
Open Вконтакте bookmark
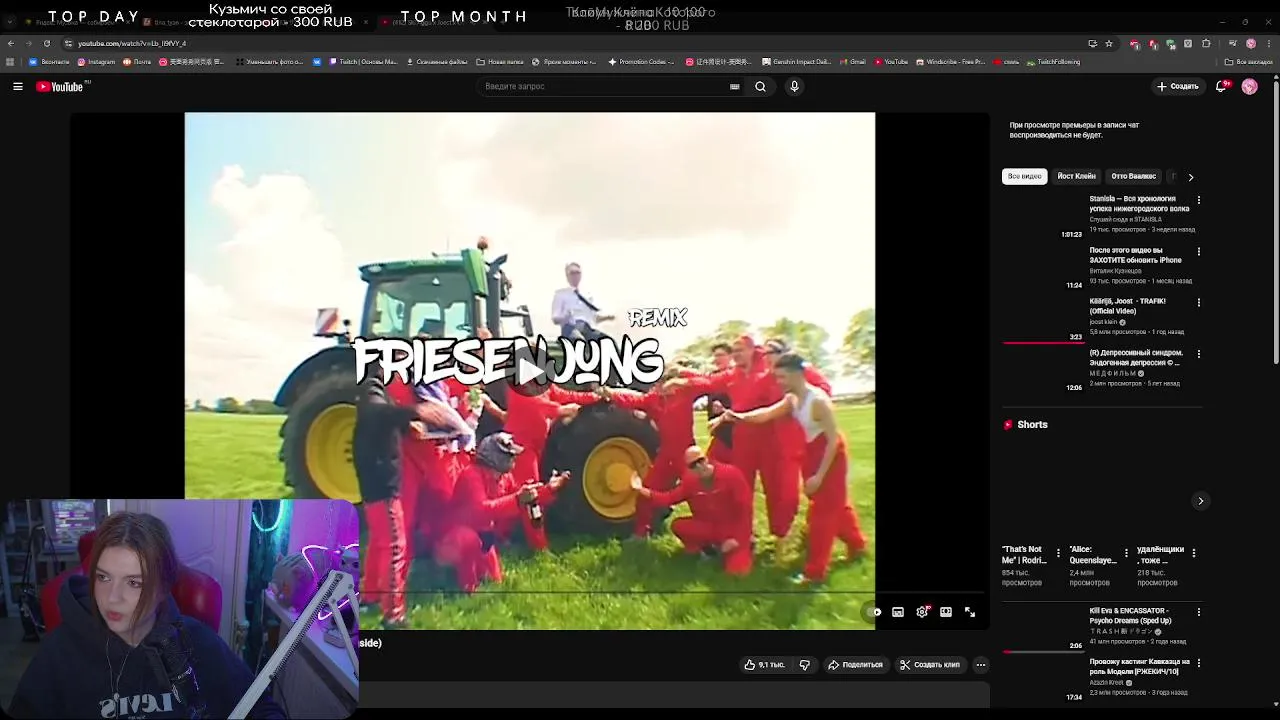(x=49, y=62)
